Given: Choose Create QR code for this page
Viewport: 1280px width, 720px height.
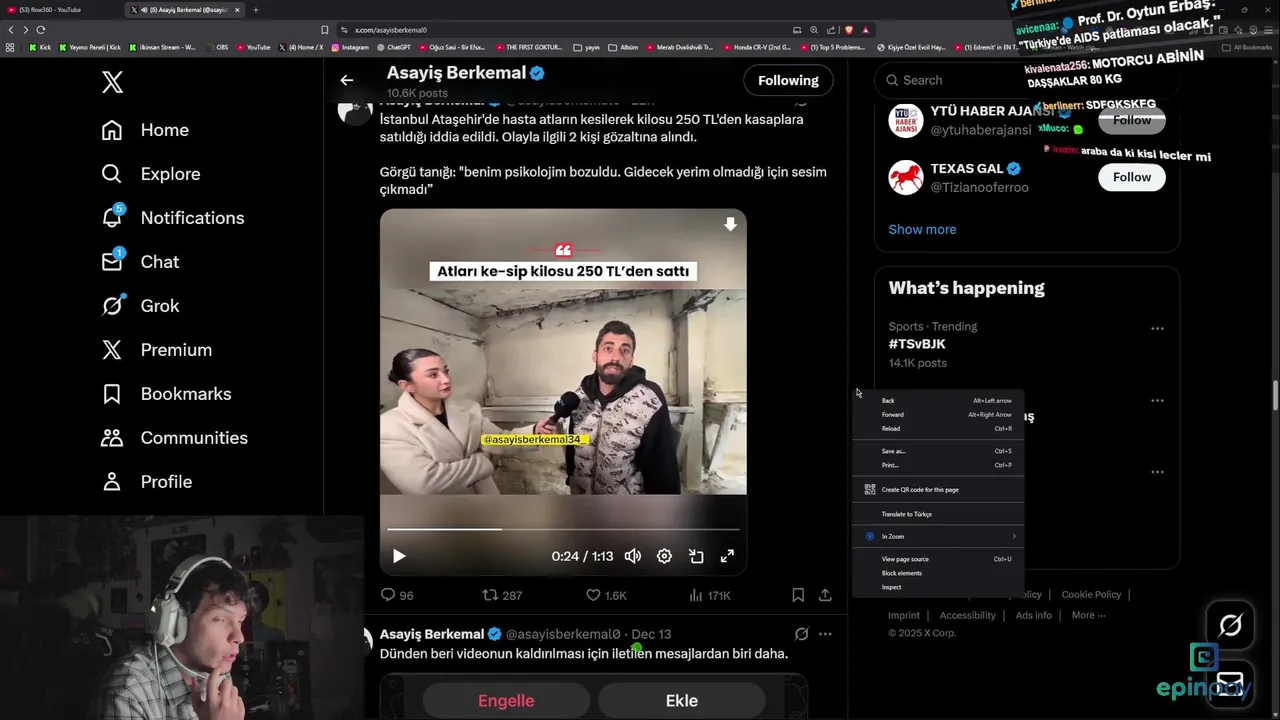Looking at the screenshot, I should (938, 490).
